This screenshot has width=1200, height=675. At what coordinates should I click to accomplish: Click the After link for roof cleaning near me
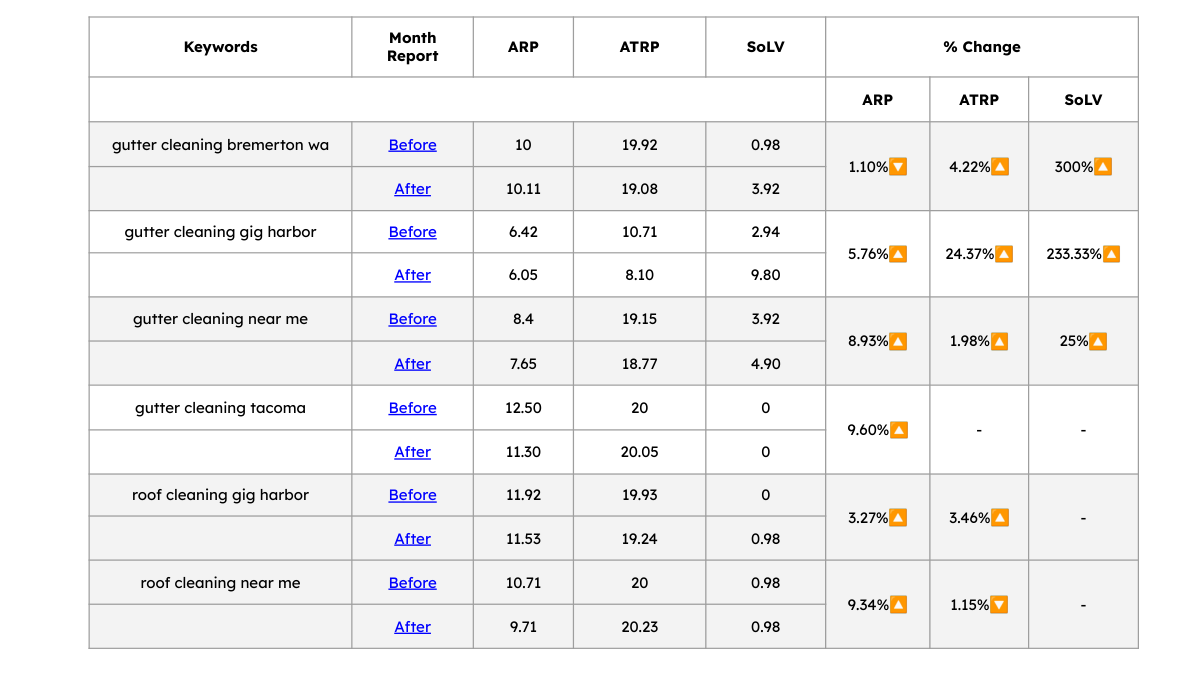point(412,627)
